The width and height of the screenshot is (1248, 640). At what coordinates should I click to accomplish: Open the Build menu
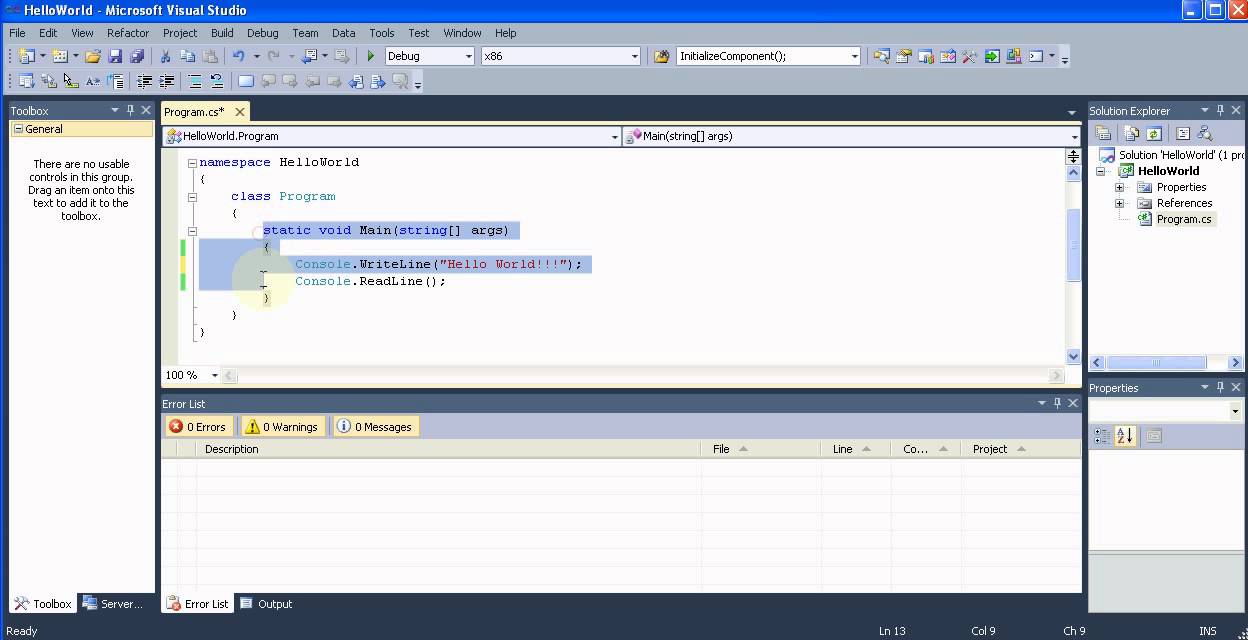point(222,33)
